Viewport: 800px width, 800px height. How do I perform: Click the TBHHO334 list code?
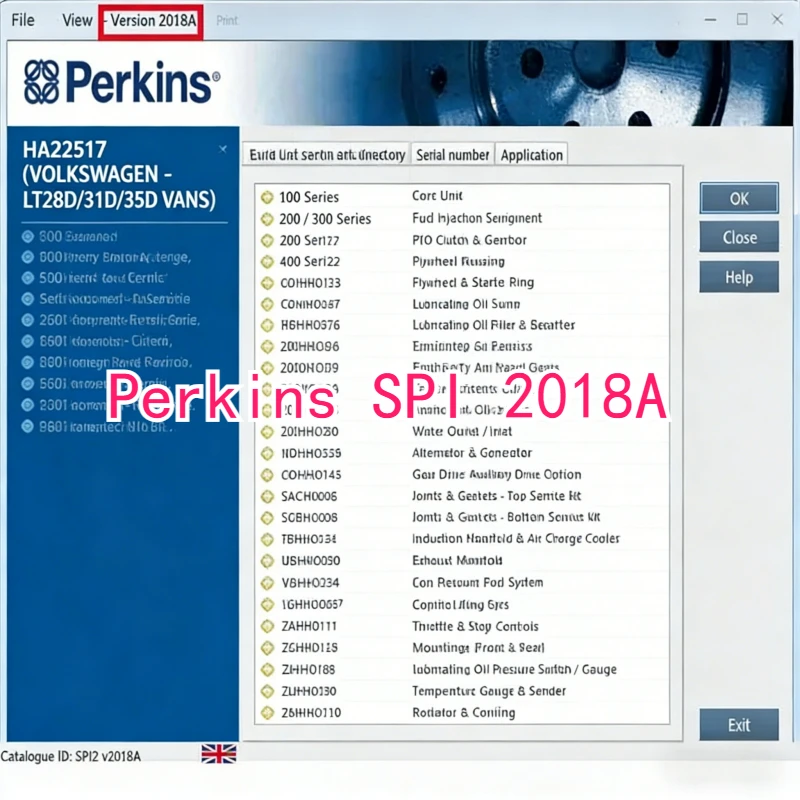[x=309, y=539]
